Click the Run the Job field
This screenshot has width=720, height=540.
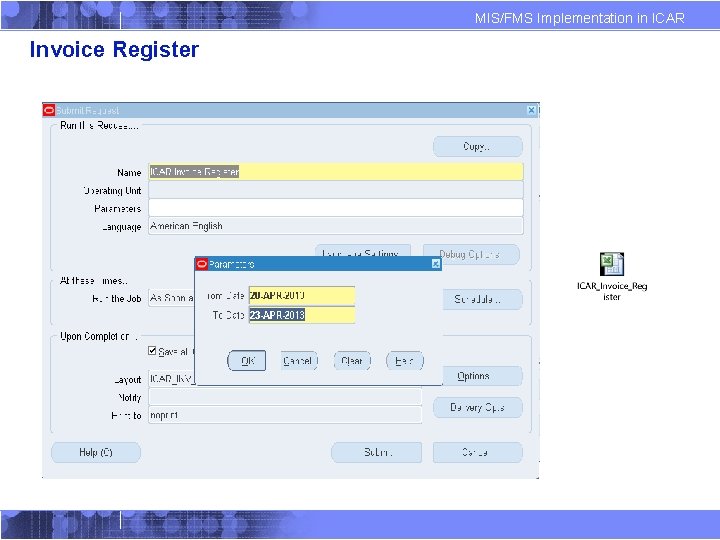pos(172,298)
